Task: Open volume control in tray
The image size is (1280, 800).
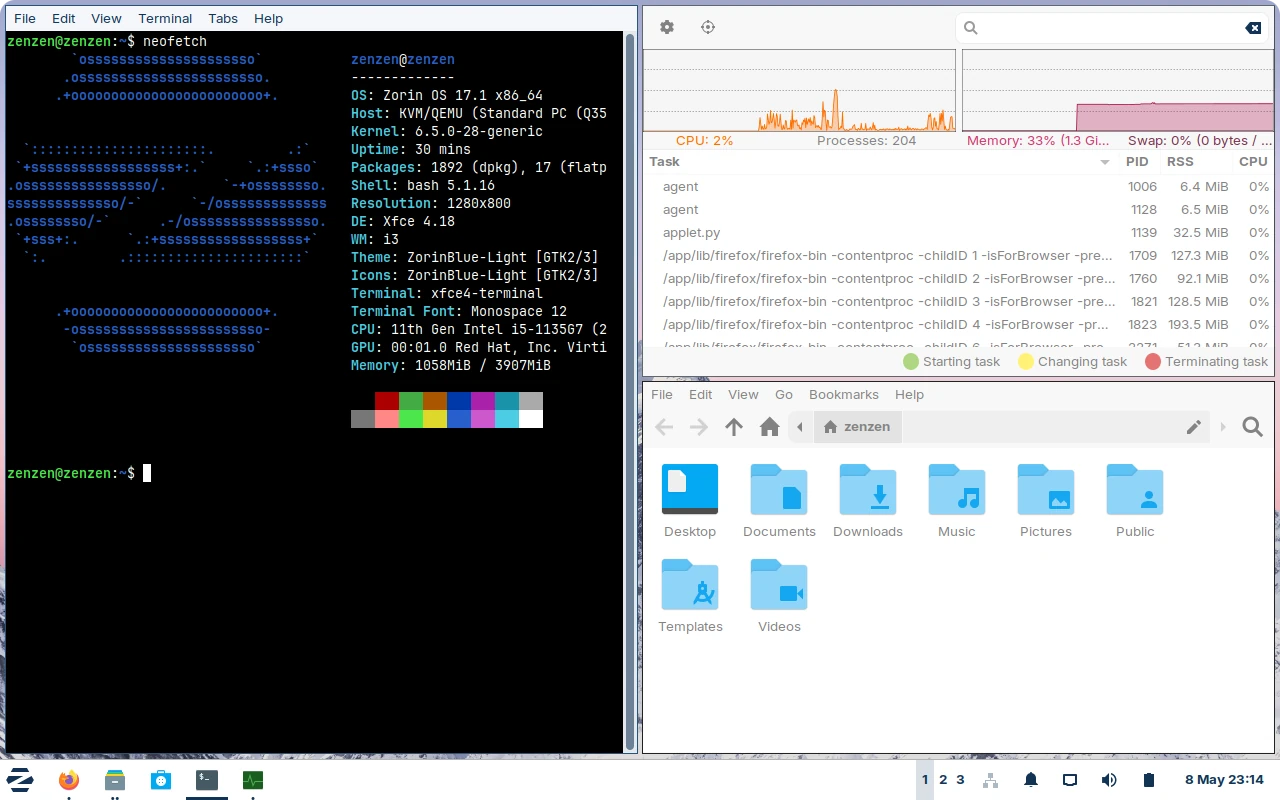Action: click(1109, 780)
